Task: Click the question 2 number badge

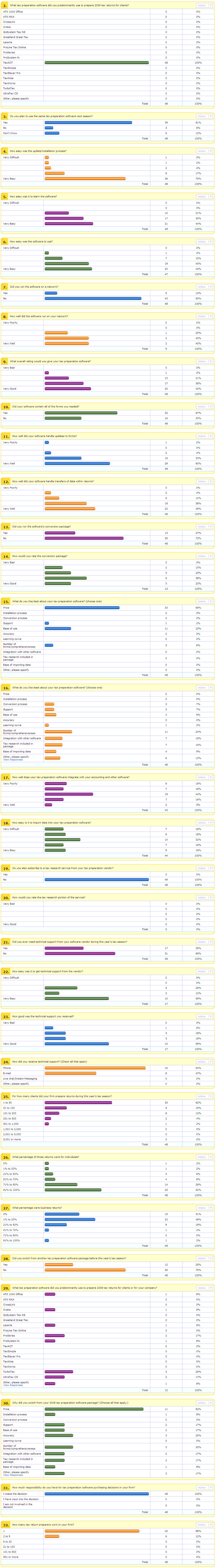Action: tap(5, 5)
